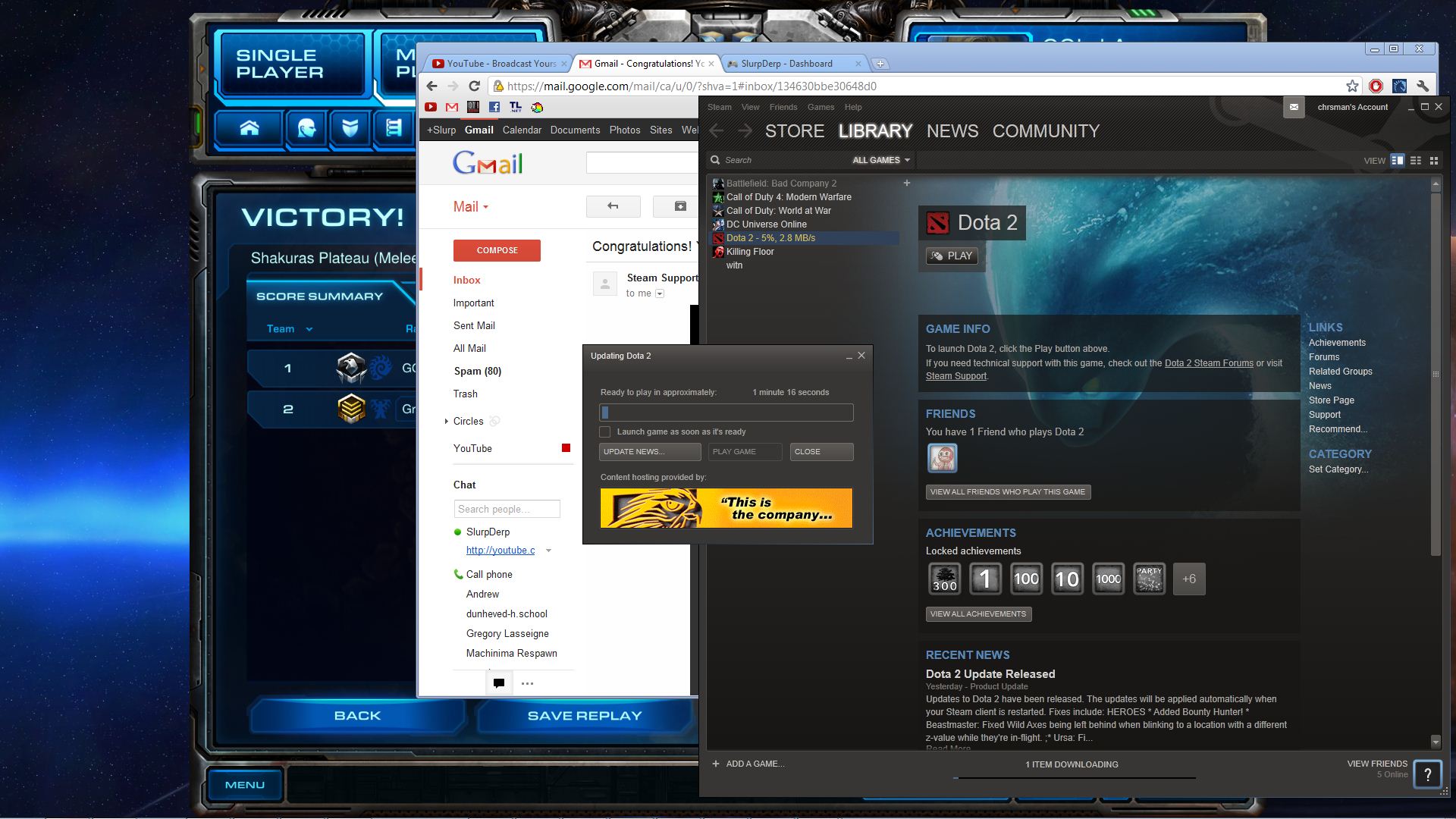Switch to the YouTube Chrome tab

pos(496,64)
